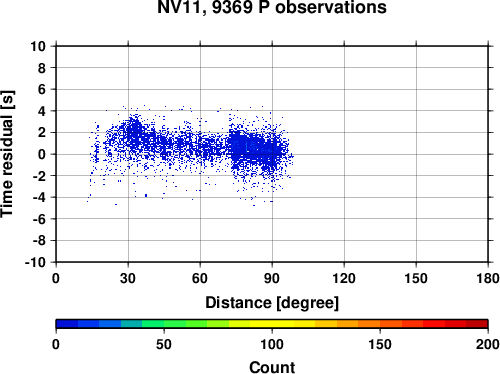The width and height of the screenshot is (500, 374).
Task: Click the colorbar tick label 200
Action: click(488, 344)
